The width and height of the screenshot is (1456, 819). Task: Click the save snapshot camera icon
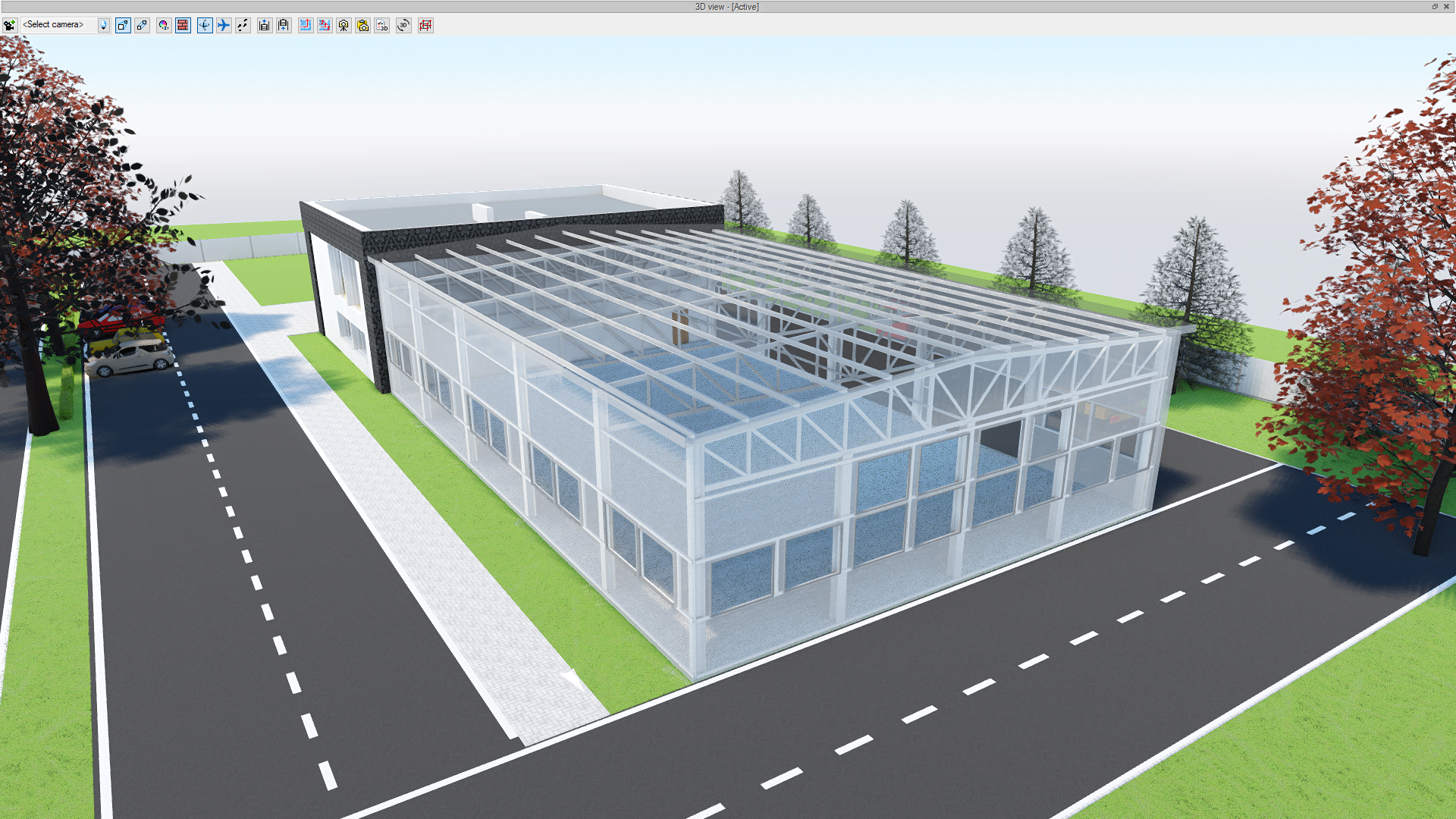362,25
